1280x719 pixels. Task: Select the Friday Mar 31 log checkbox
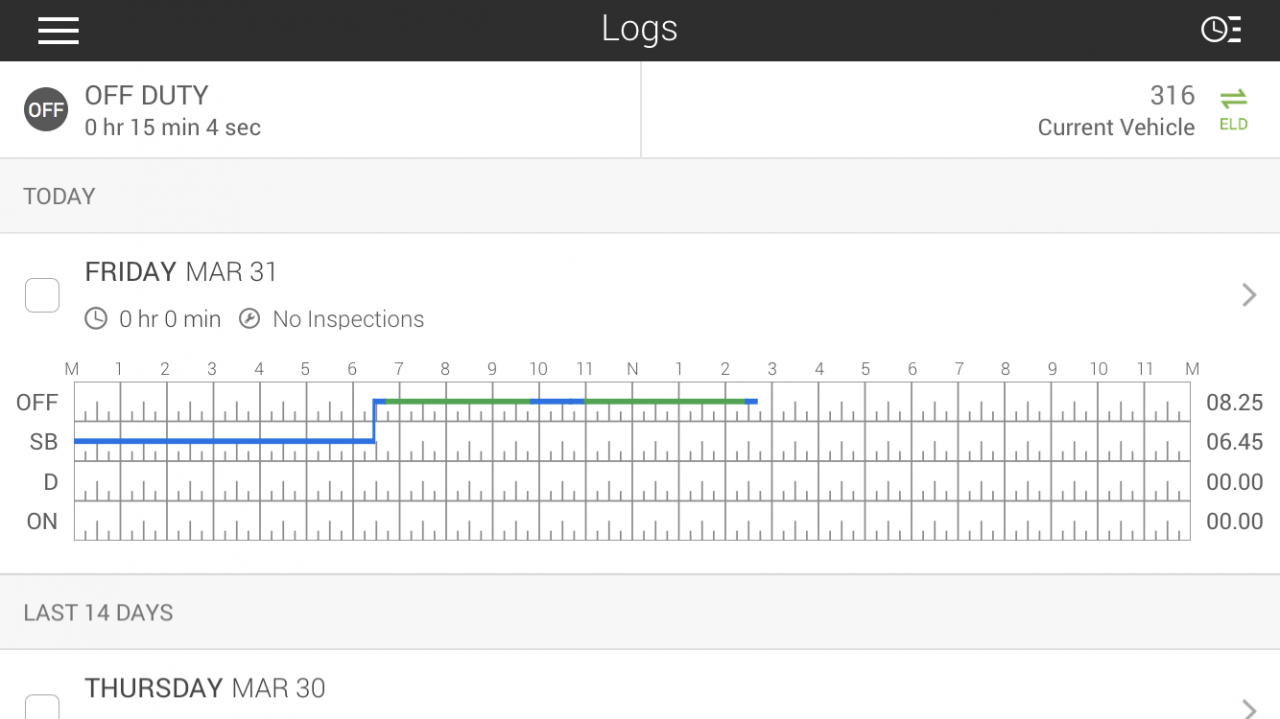(x=42, y=295)
